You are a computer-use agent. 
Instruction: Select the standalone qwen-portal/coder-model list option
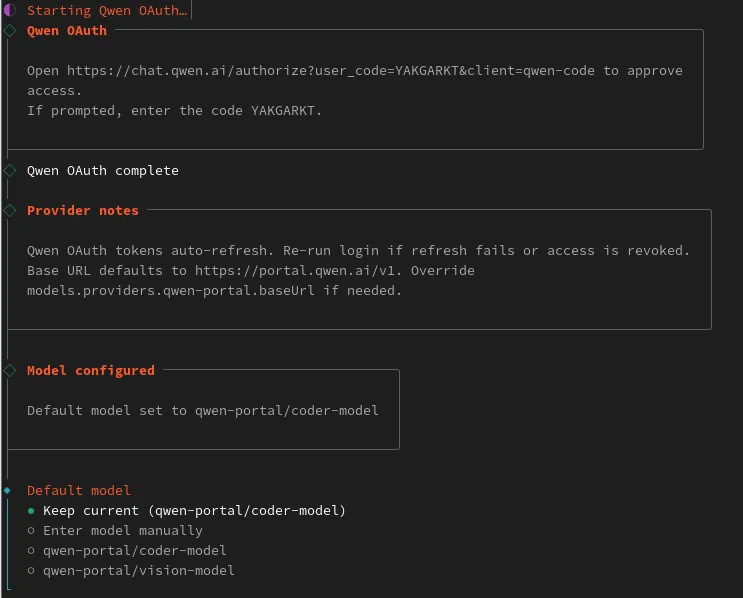[x=134, y=551]
